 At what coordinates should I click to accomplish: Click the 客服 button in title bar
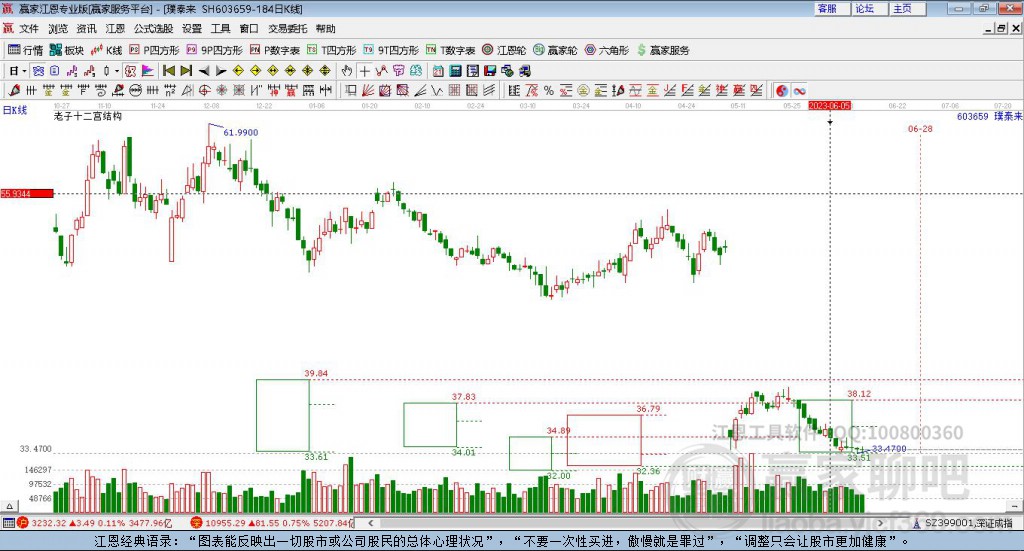[832, 8]
